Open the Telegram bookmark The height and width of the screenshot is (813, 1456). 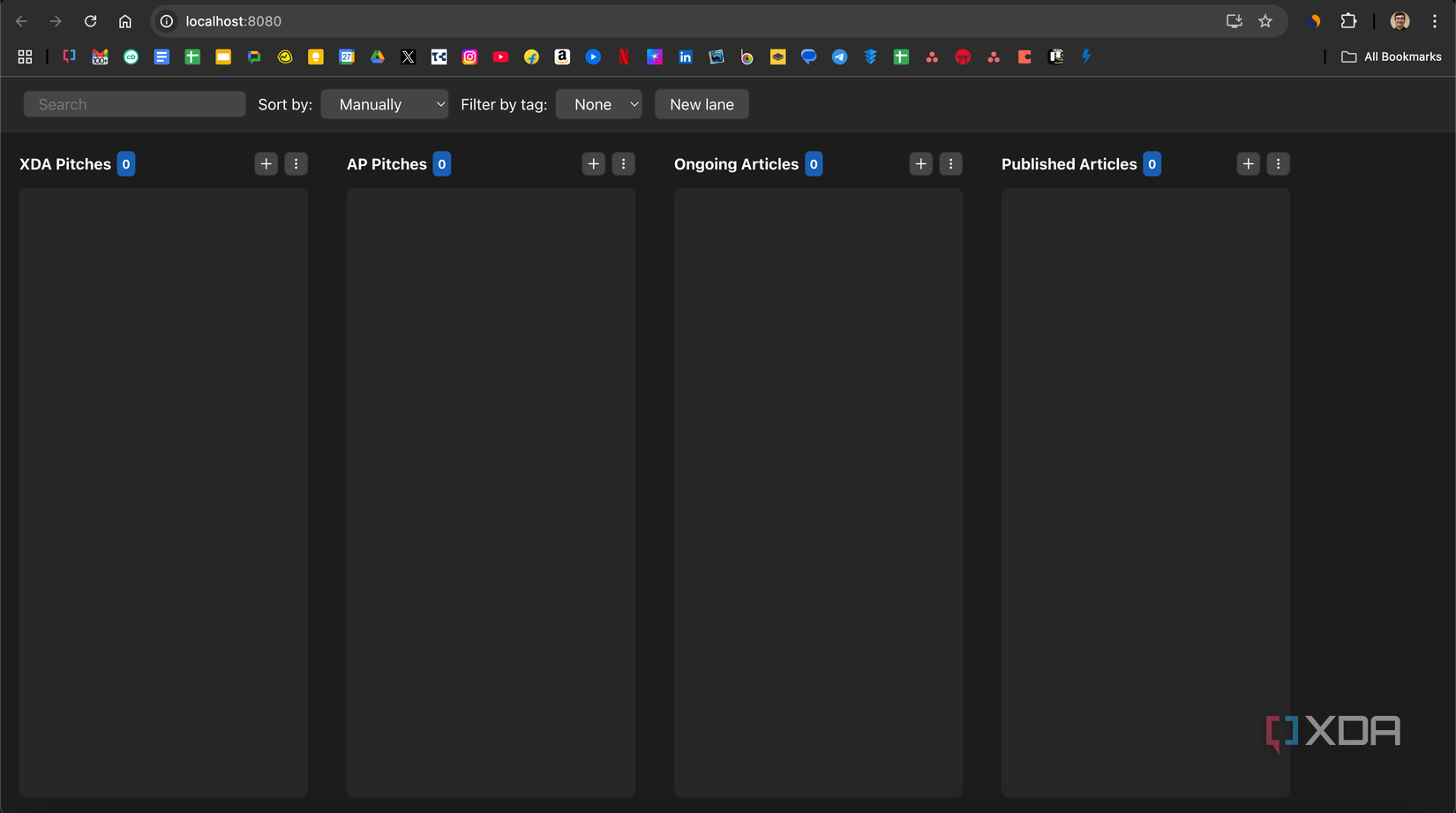pos(839,56)
